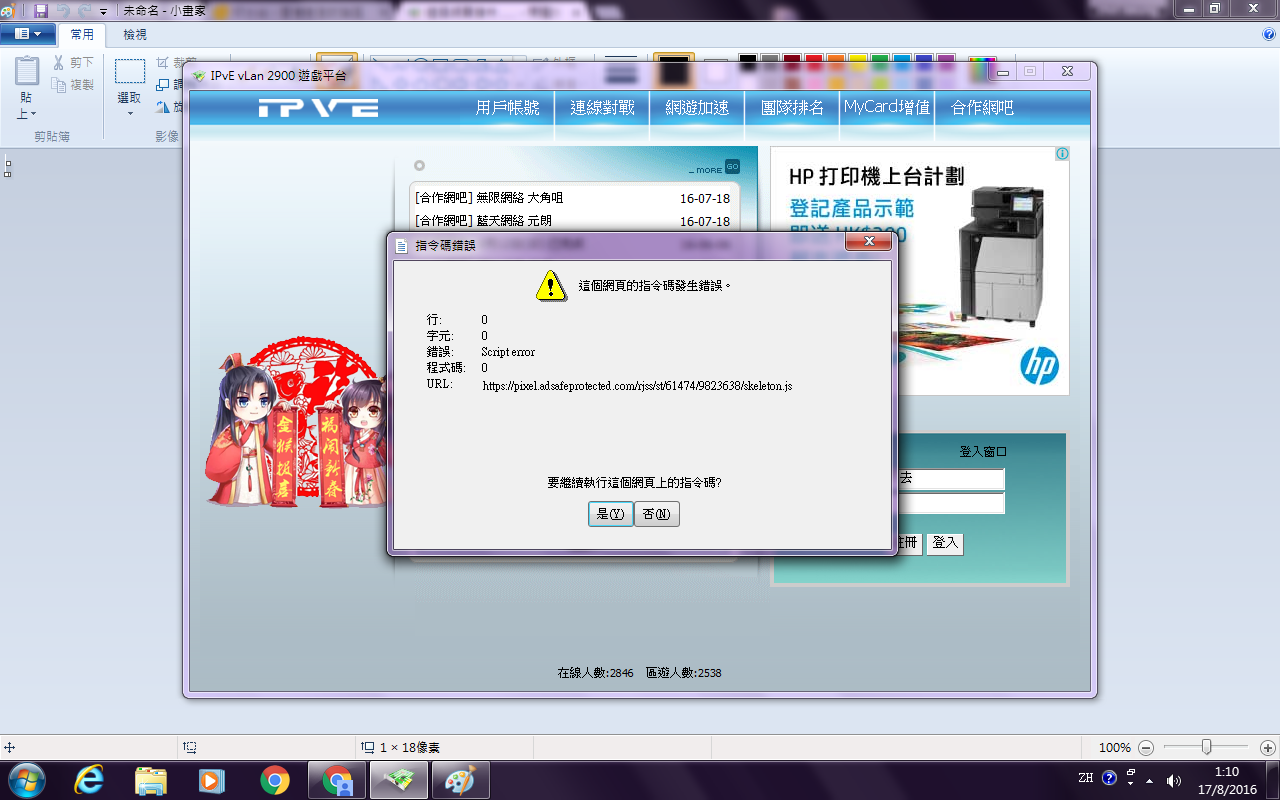The image size is (1280, 800).
Task: Switch to the 檢視 ribbon tab in Paint
Action: coord(135,34)
